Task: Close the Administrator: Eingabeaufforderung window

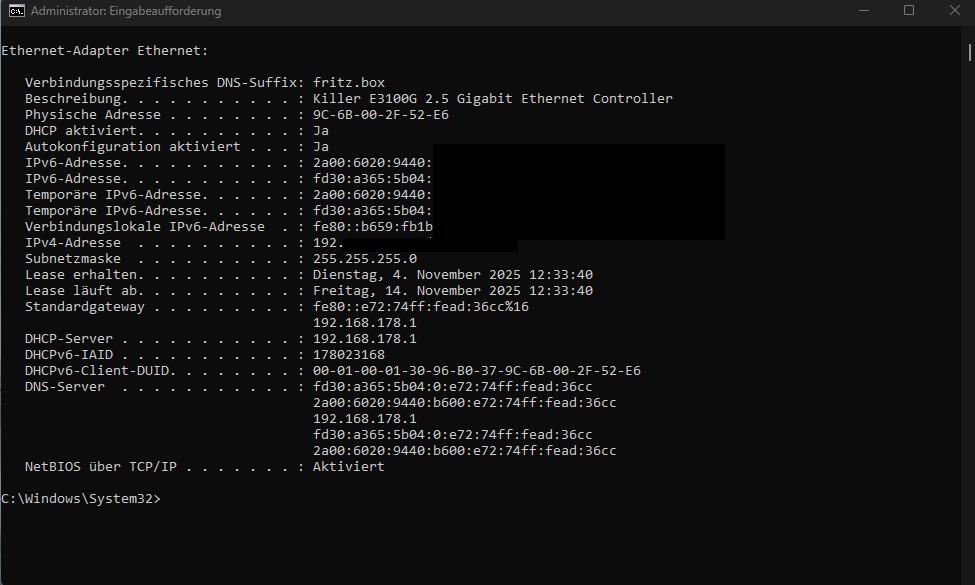Action: coord(954,11)
